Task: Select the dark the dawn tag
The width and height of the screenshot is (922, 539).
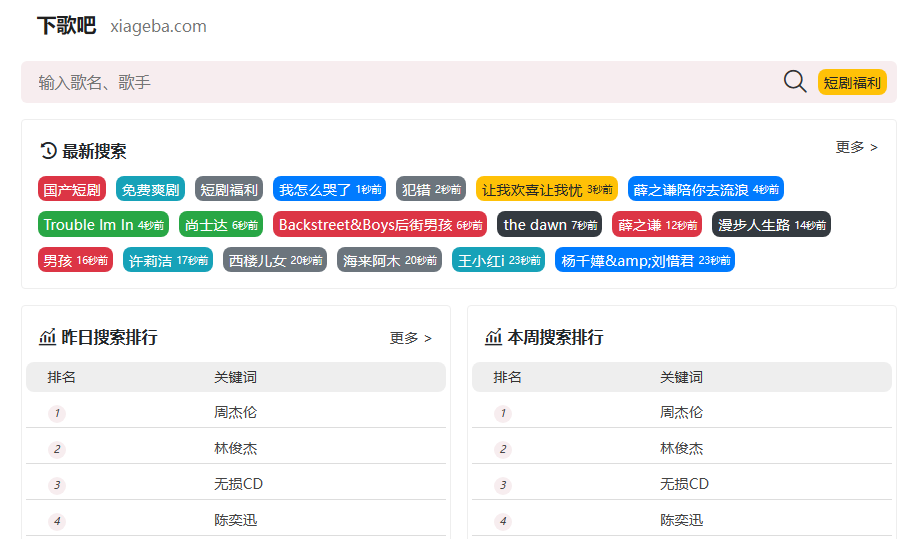Action: click(x=549, y=225)
